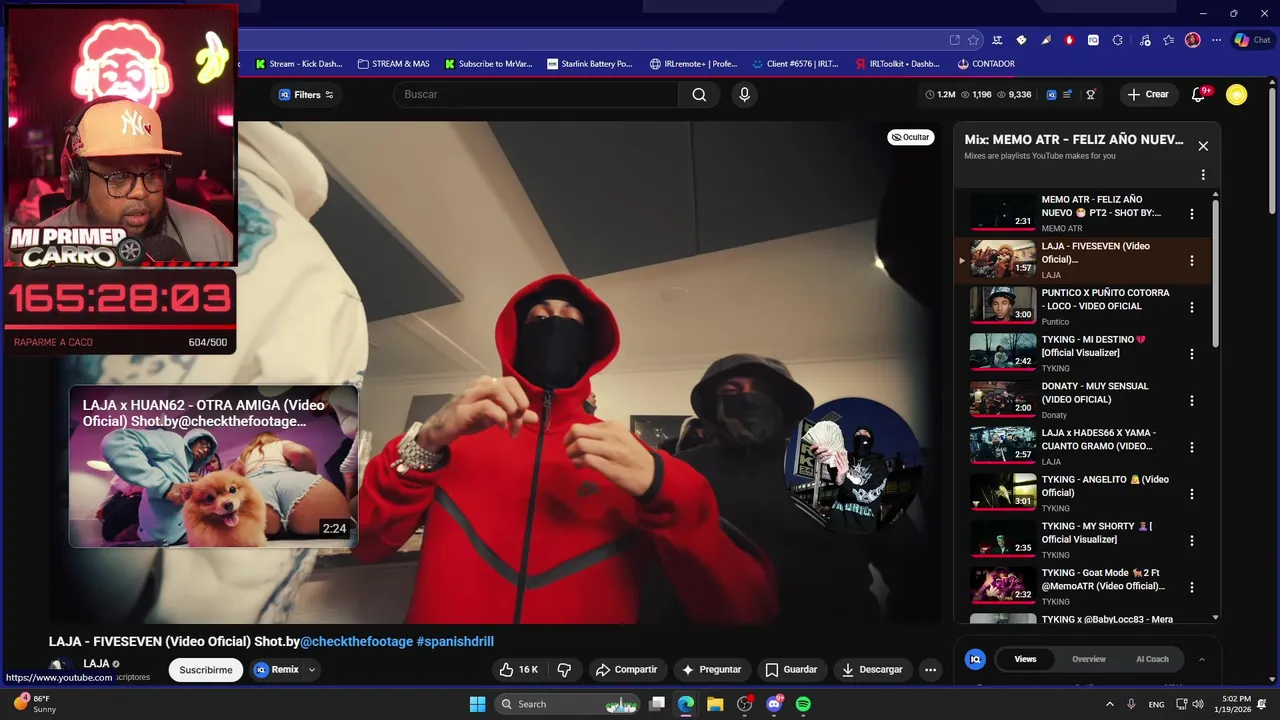Open options for MEMO ATR - FELIZ AÑO NUEVO
1280x720 pixels.
[x=1191, y=214]
